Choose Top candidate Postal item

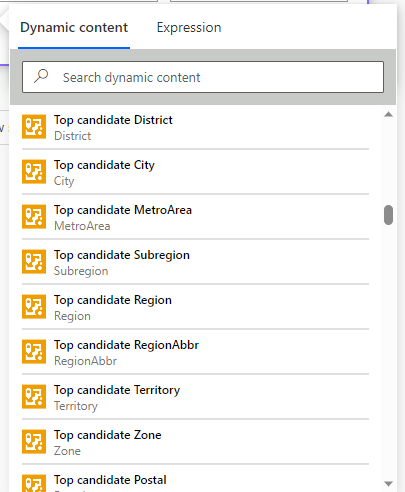(x=195, y=479)
